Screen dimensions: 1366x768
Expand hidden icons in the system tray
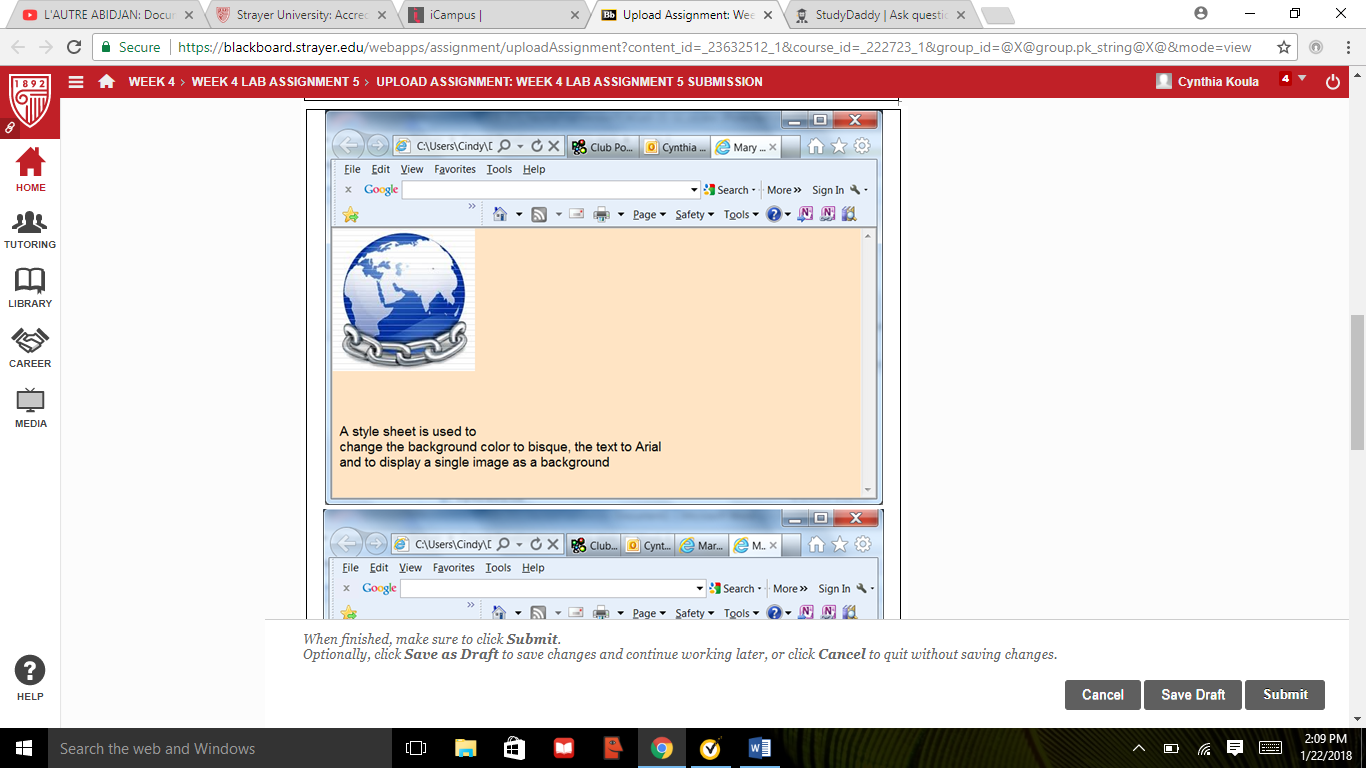pyautogui.click(x=1139, y=747)
